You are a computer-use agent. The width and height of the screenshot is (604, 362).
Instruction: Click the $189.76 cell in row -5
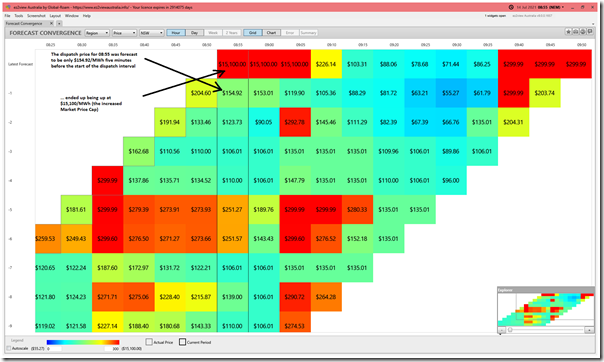pos(264,209)
